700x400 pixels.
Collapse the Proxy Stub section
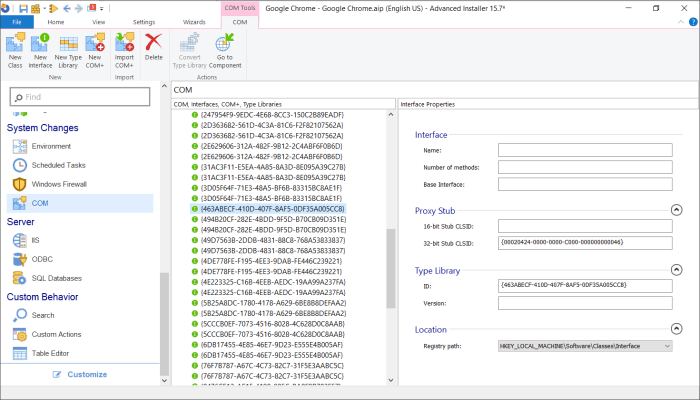pos(676,210)
